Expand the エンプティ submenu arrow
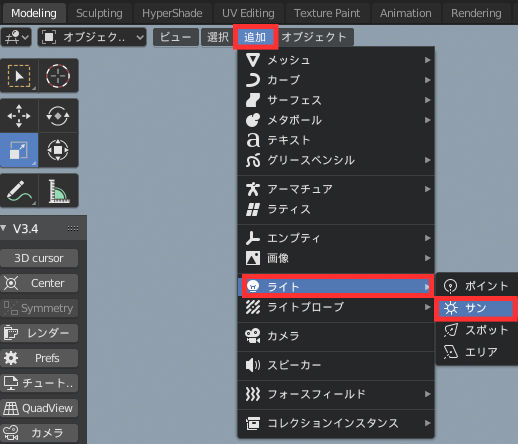The image size is (518, 444). pyautogui.click(x=427, y=238)
